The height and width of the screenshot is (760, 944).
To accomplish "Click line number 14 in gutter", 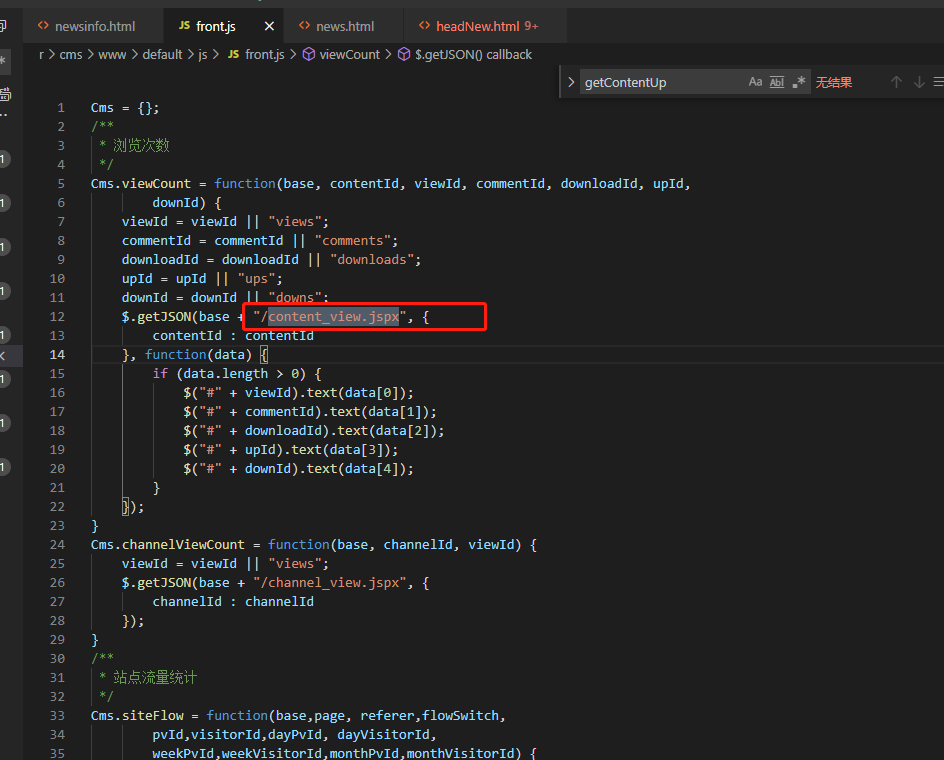I will pyautogui.click(x=58, y=354).
